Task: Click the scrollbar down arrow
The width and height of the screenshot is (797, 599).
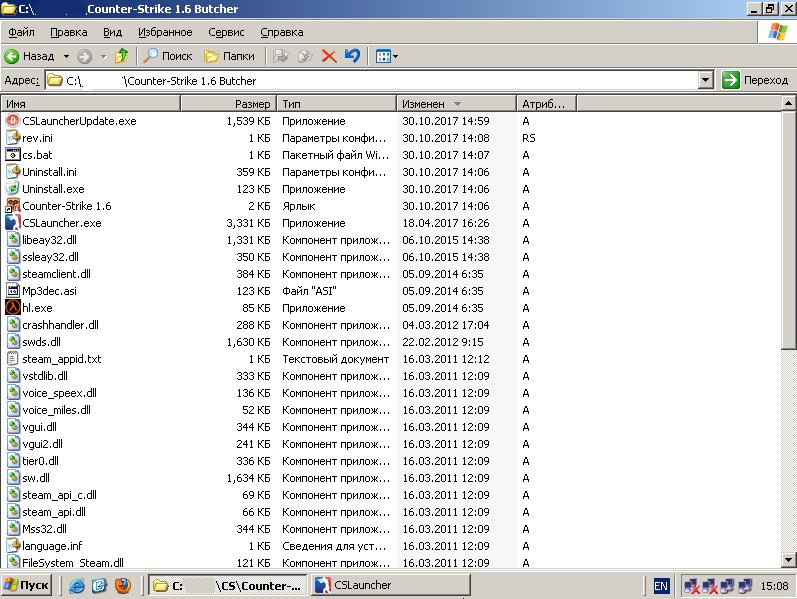Action: coord(788,560)
